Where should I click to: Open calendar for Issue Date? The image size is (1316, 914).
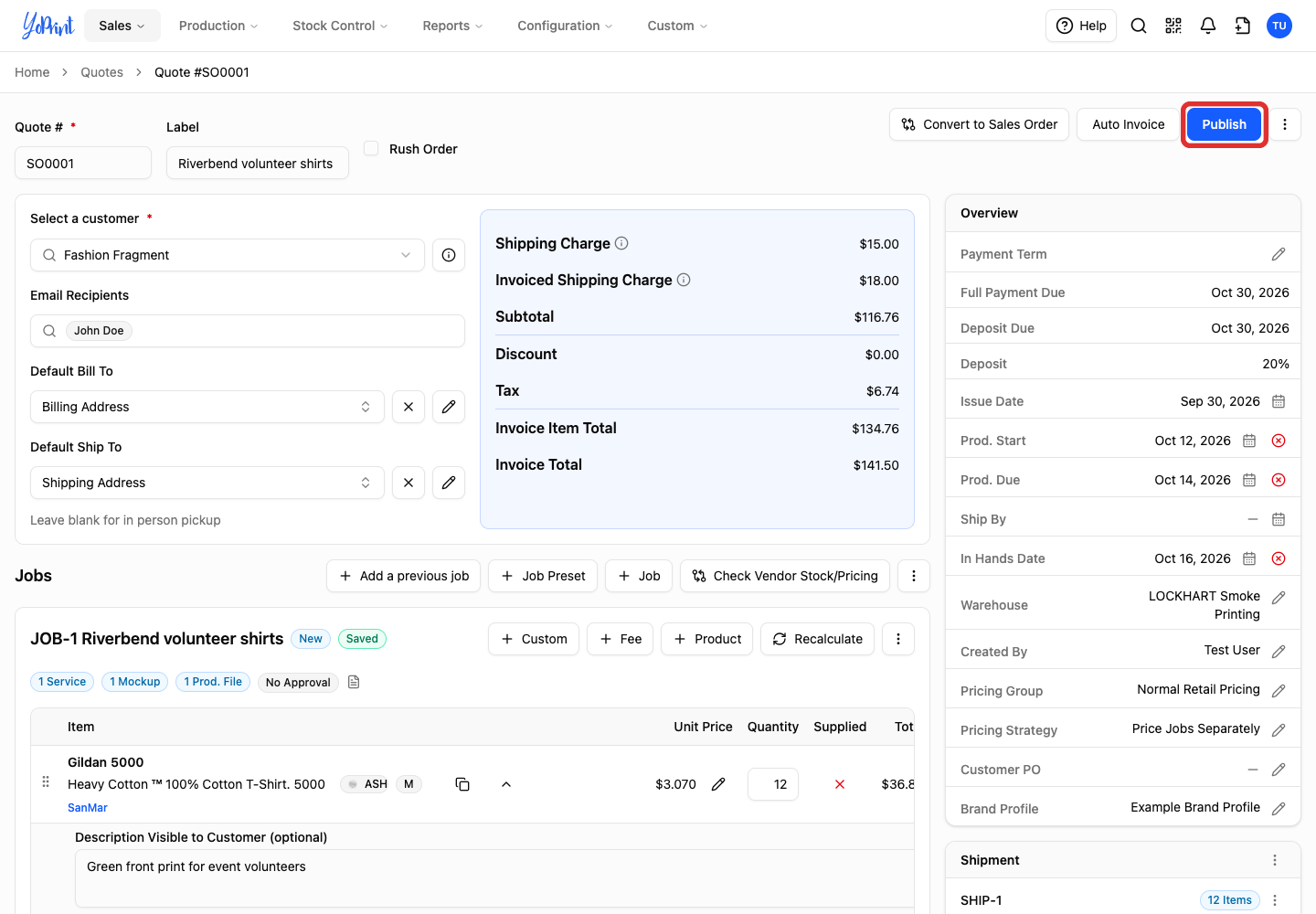(x=1279, y=401)
